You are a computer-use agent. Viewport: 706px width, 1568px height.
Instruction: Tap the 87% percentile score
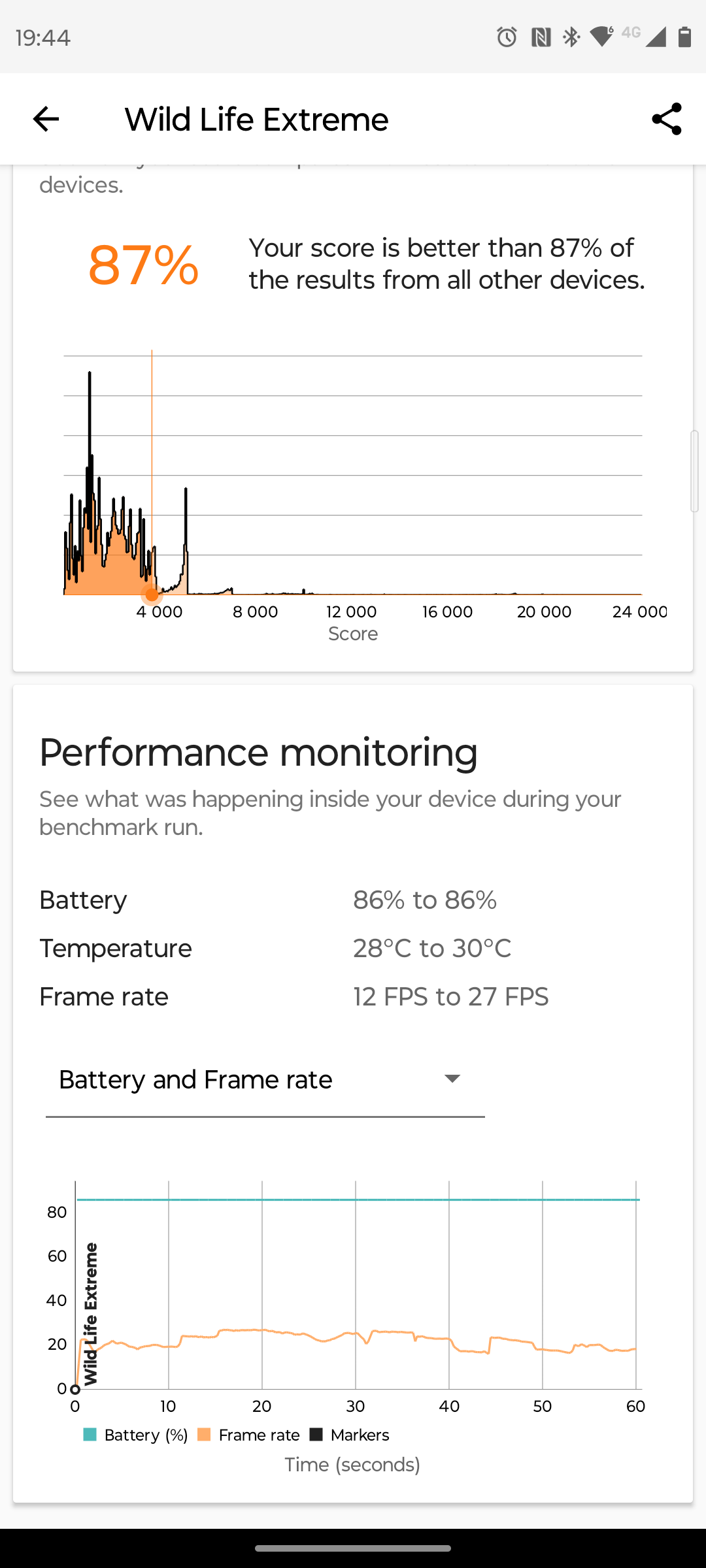pyautogui.click(x=143, y=265)
